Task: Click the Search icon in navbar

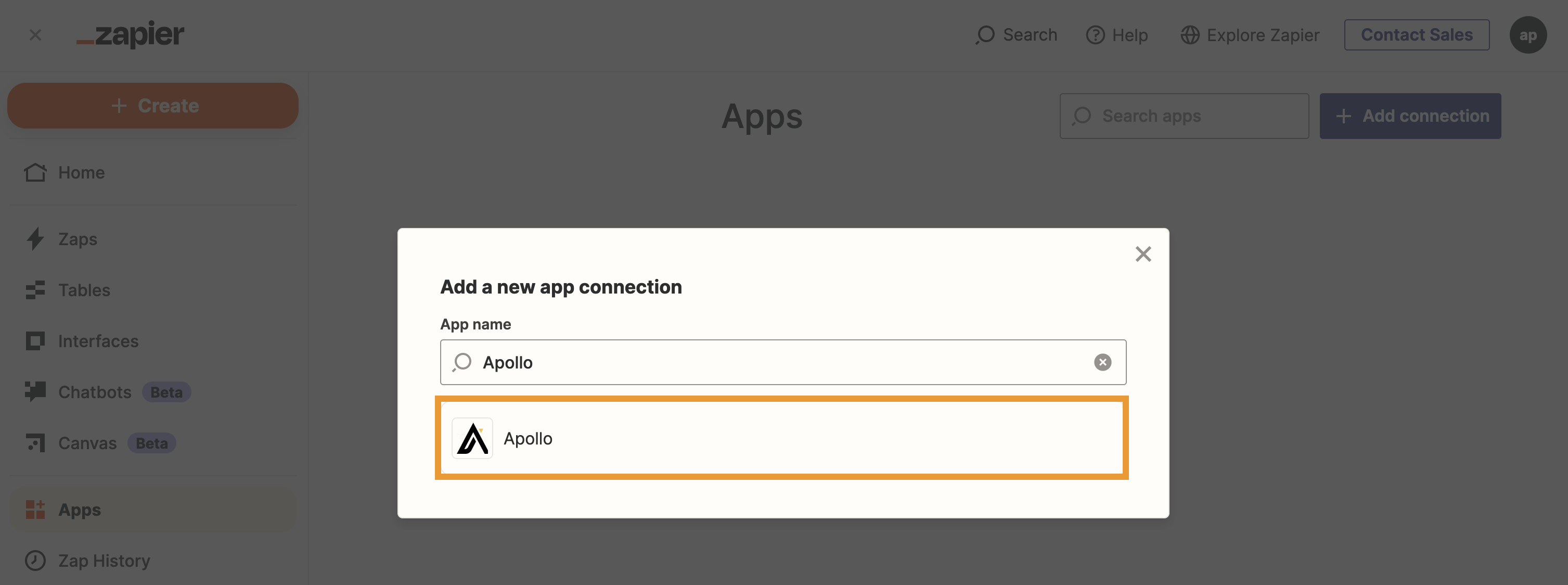Action: tap(984, 34)
